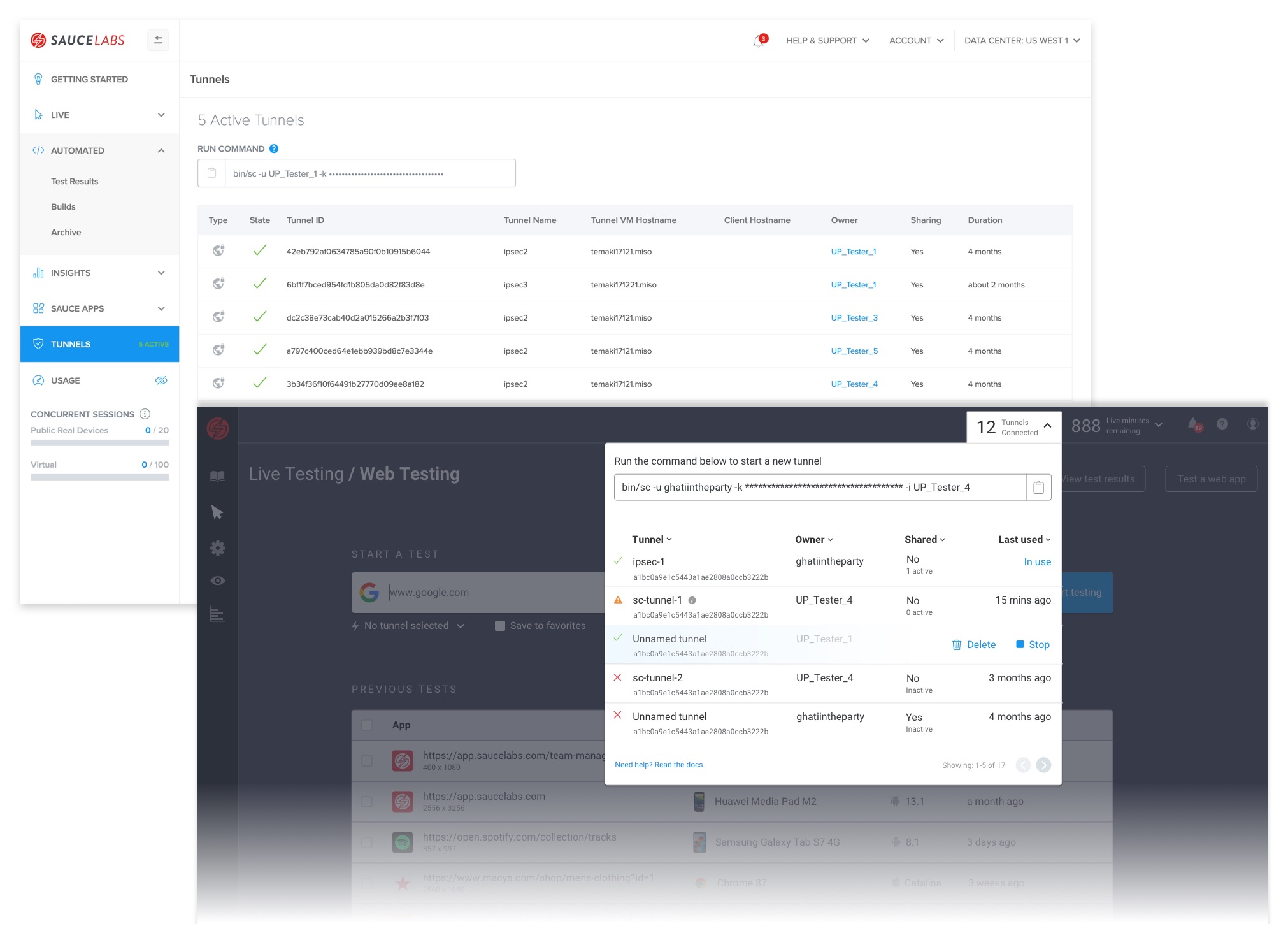
Task: Open the book docs icon in dark sidebar
Action: [x=218, y=476]
